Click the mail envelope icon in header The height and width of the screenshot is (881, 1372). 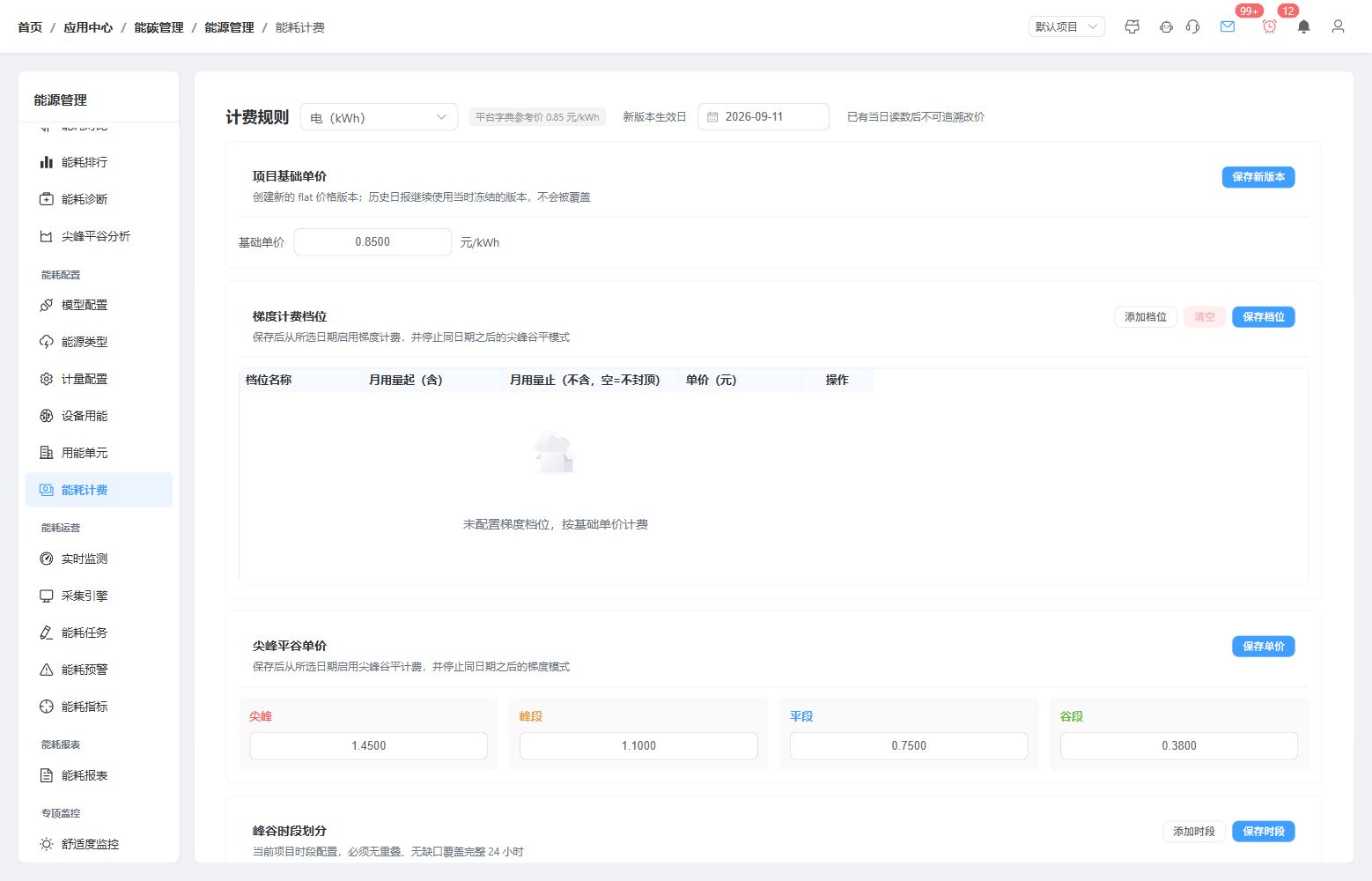1228,27
